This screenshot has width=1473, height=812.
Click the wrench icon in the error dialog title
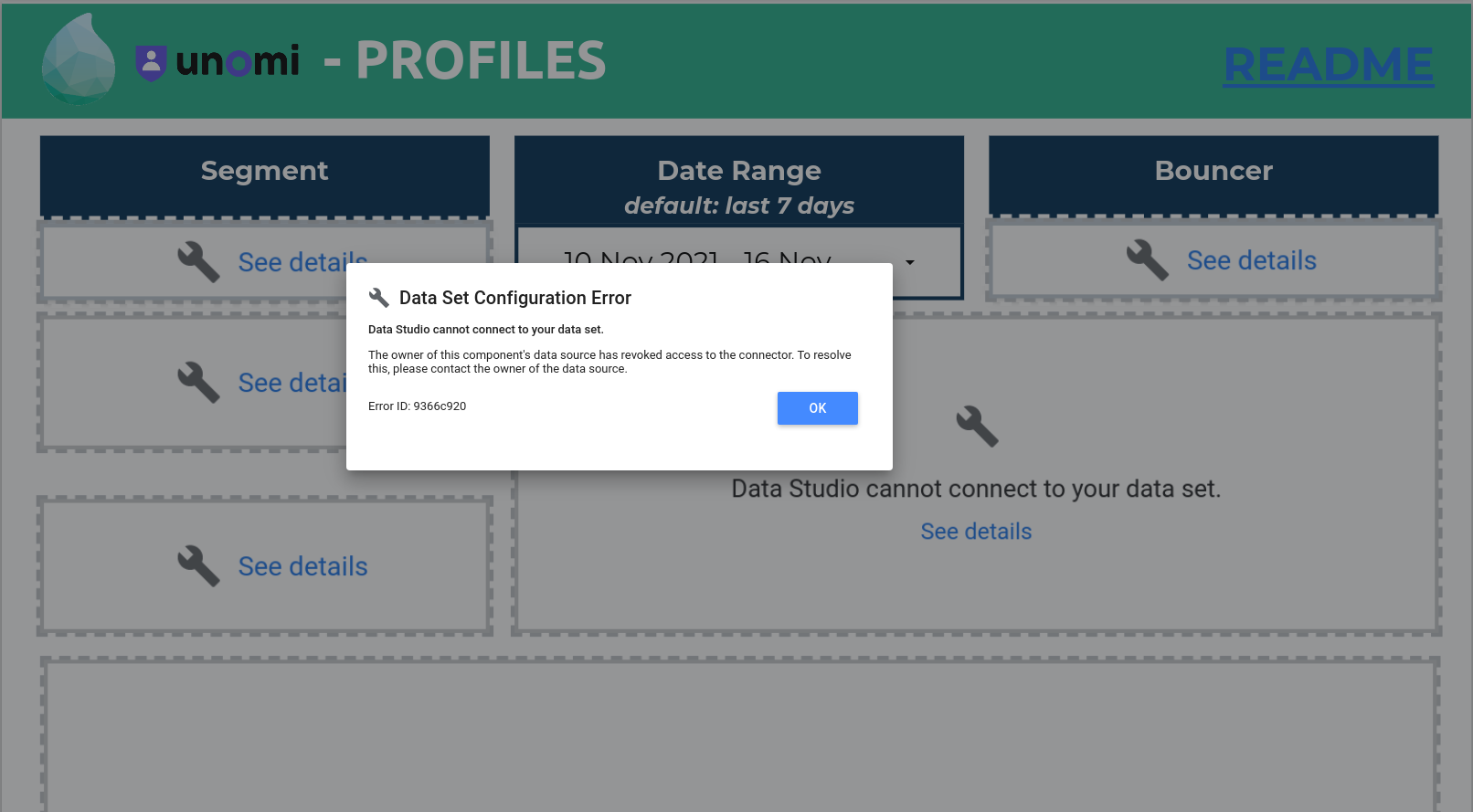[x=379, y=298]
